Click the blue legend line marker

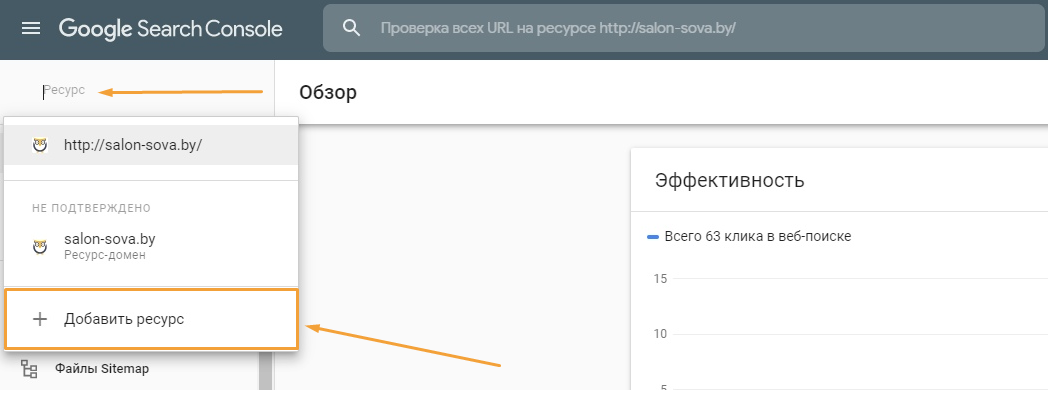653,237
